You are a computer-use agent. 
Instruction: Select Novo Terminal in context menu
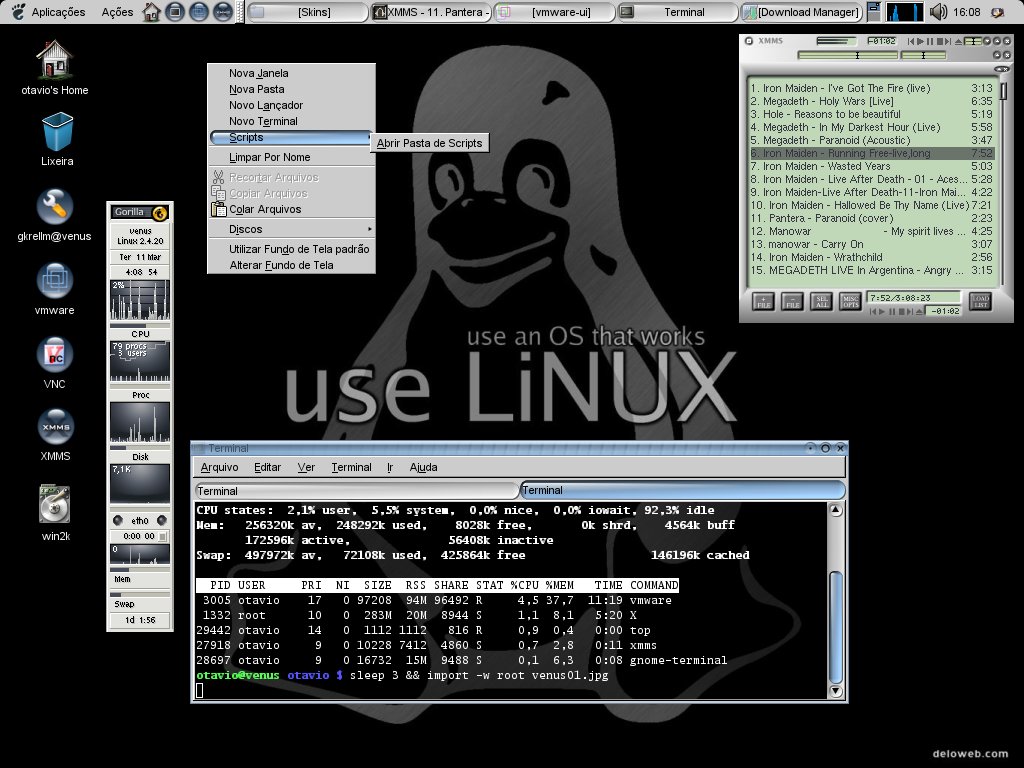coord(291,121)
